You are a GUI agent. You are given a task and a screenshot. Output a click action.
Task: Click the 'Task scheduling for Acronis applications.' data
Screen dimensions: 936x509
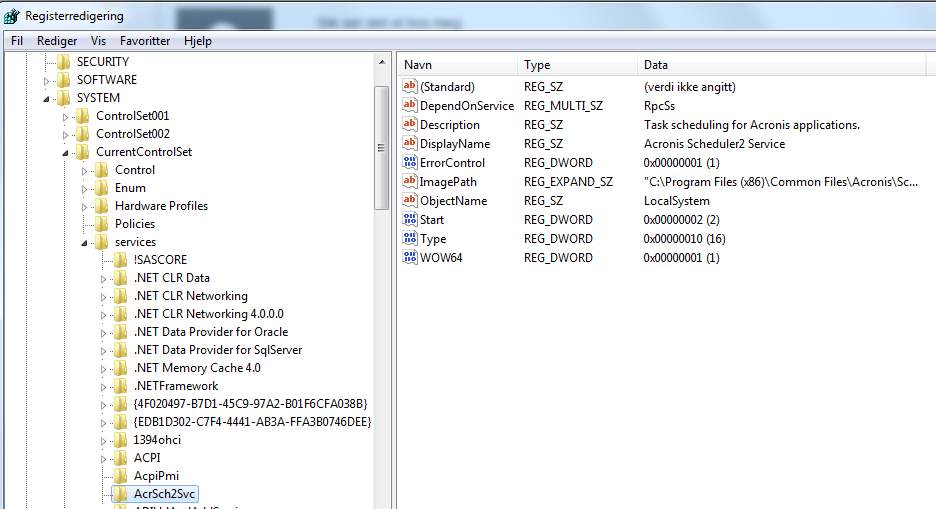[x=752, y=125]
